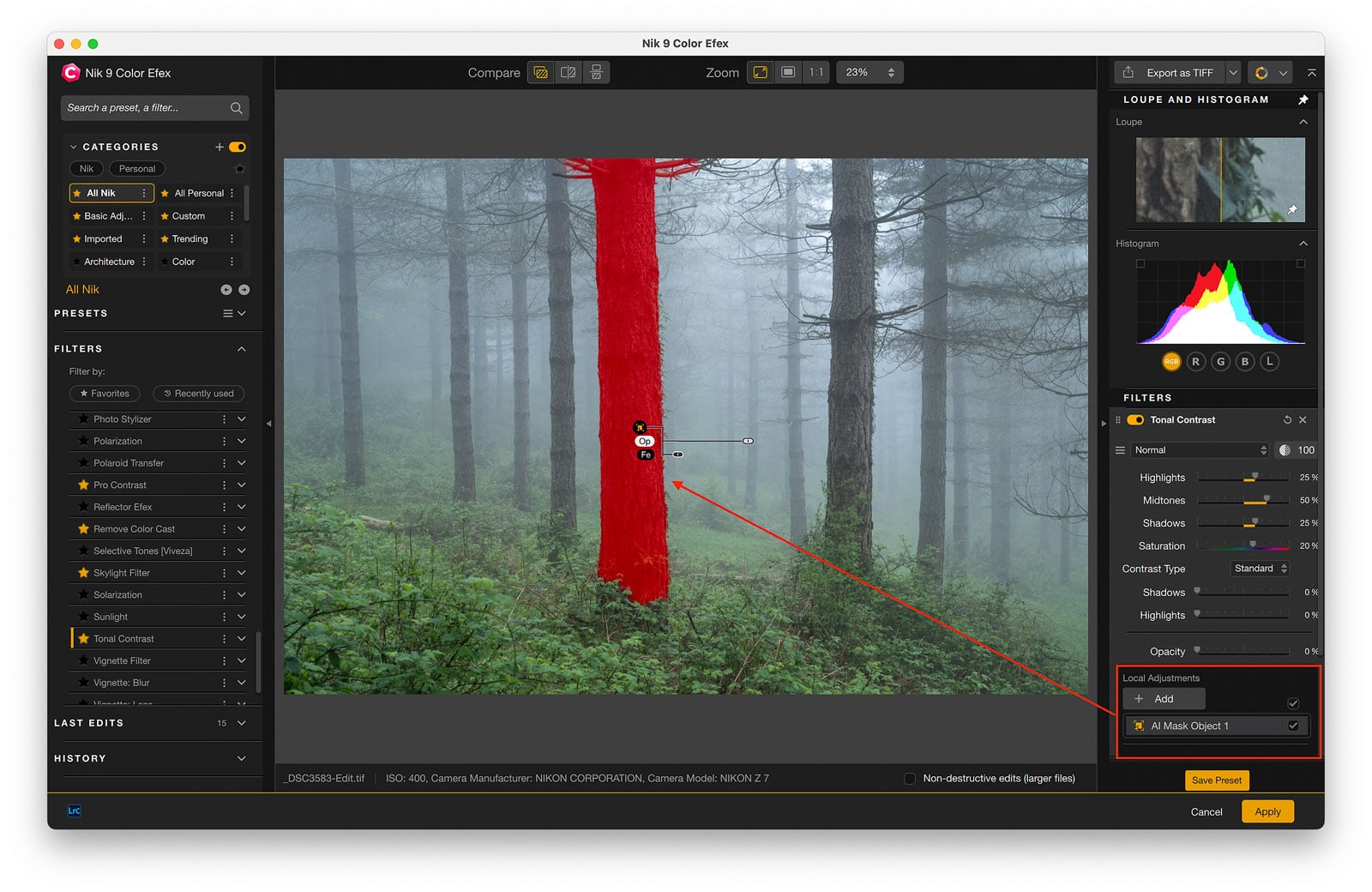1372x892 pixels.
Task: Click the pin icon inside loupe preview
Action: tap(1292, 209)
